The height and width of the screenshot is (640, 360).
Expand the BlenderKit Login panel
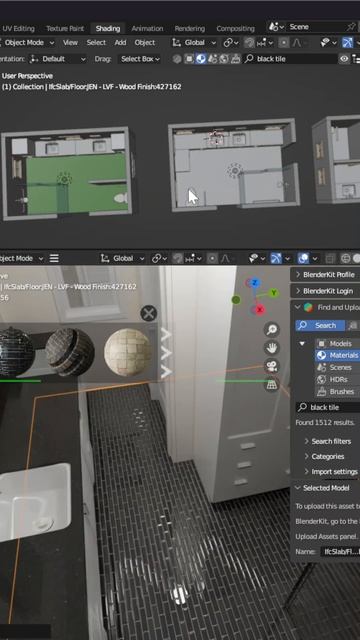325,291
